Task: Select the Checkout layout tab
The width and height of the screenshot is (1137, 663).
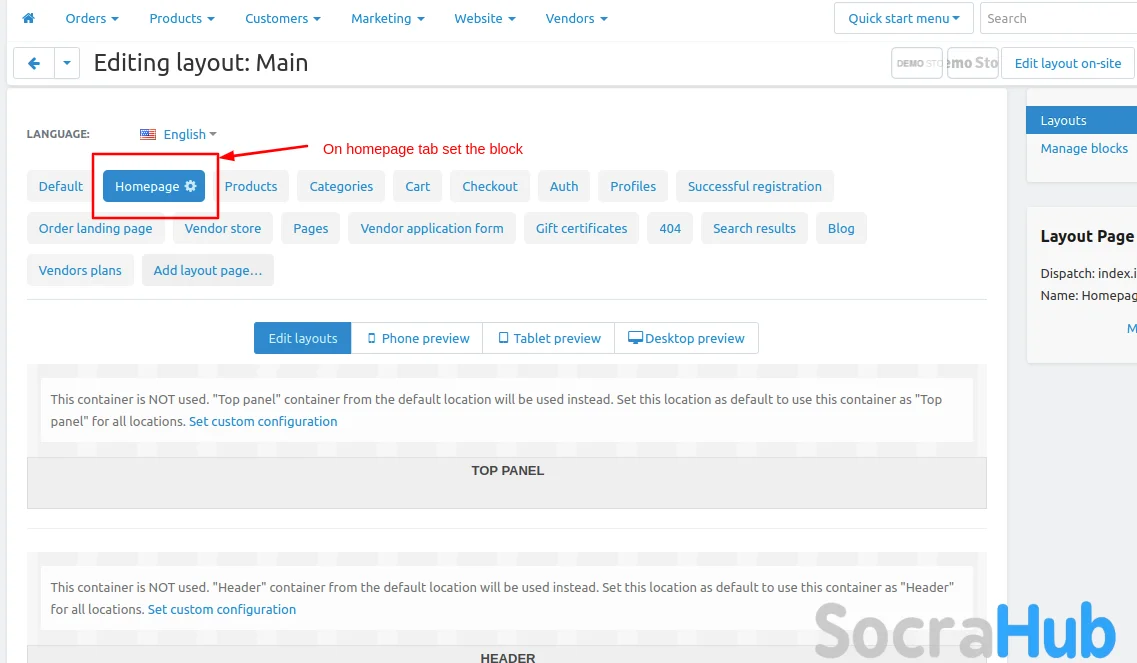Action: [490, 186]
